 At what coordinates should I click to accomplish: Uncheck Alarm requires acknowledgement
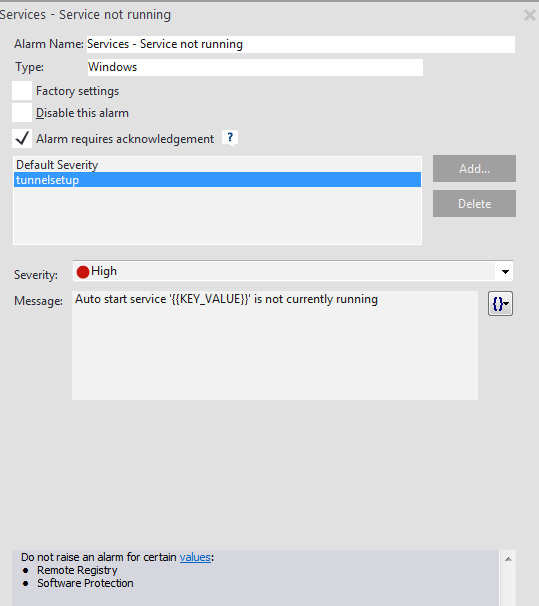click(x=22, y=138)
